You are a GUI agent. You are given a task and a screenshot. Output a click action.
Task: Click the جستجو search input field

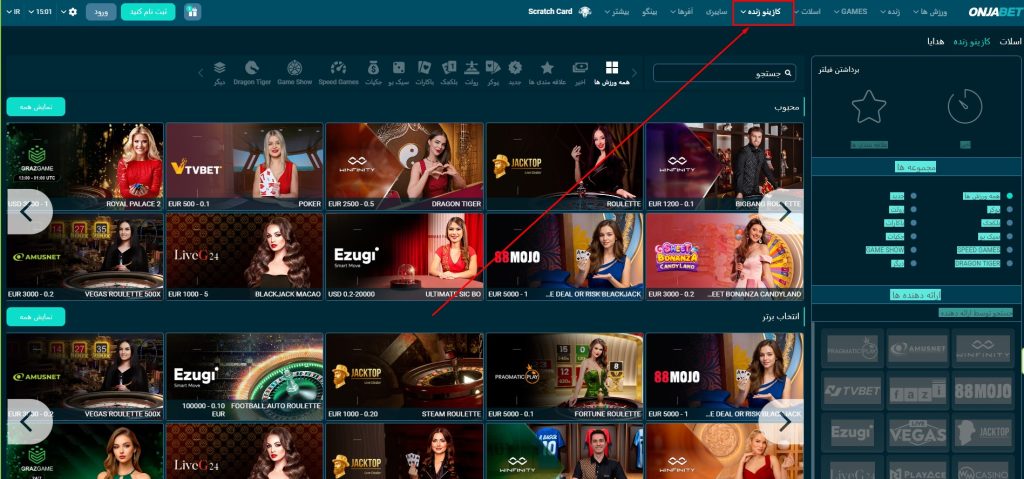point(724,73)
